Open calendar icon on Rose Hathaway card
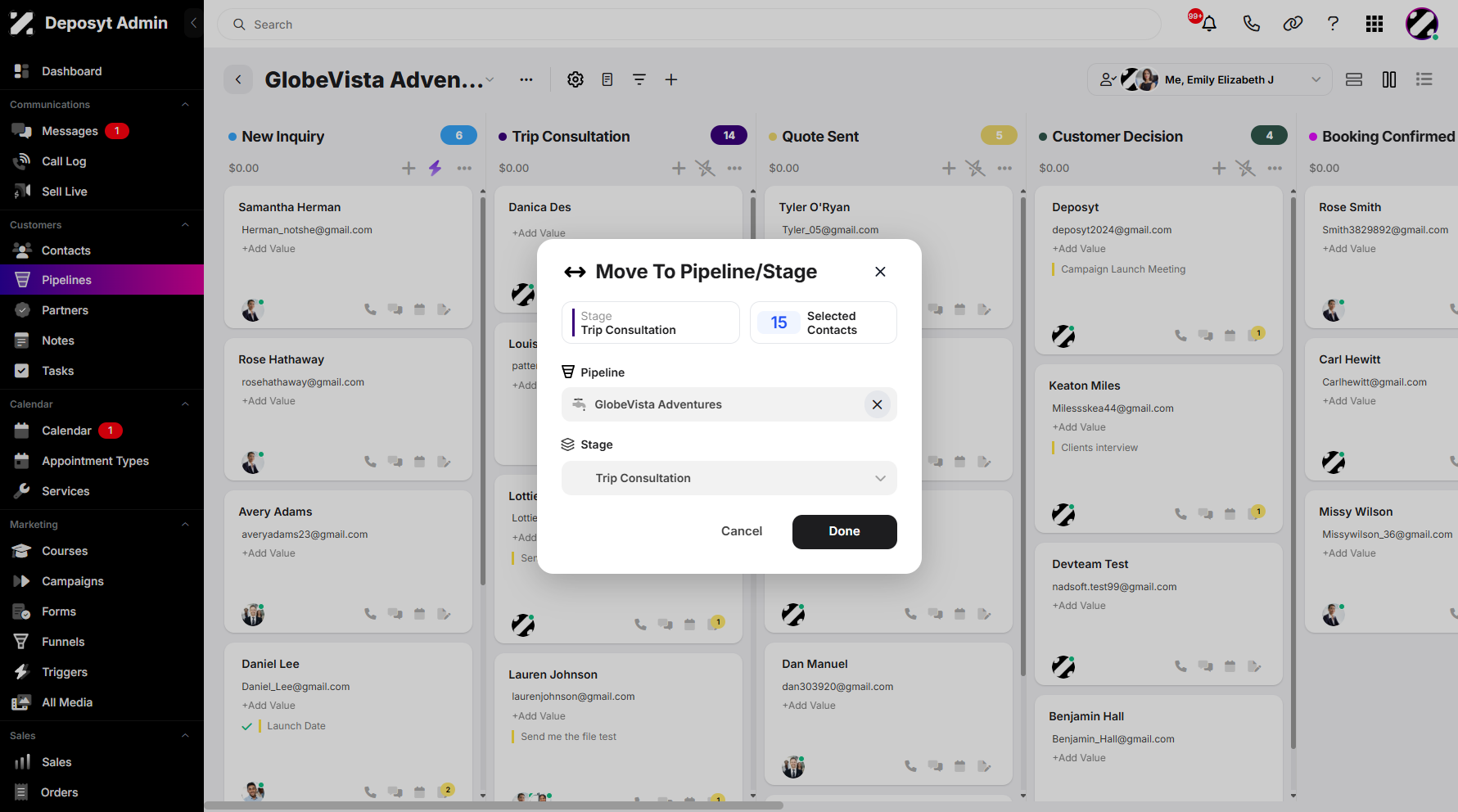Image resolution: width=1458 pixels, height=812 pixels. [x=419, y=462]
